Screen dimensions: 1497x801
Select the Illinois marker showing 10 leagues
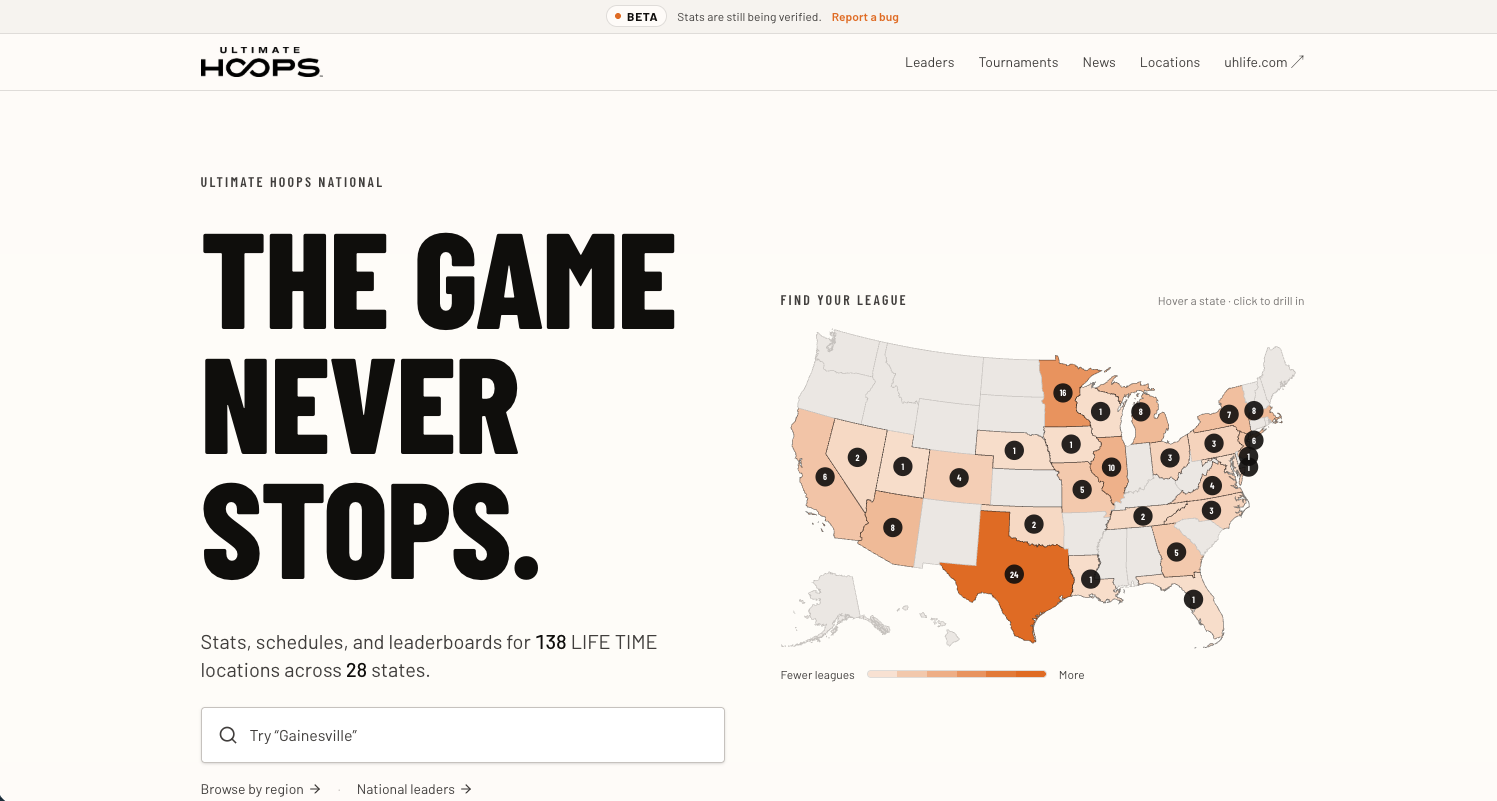1111,467
